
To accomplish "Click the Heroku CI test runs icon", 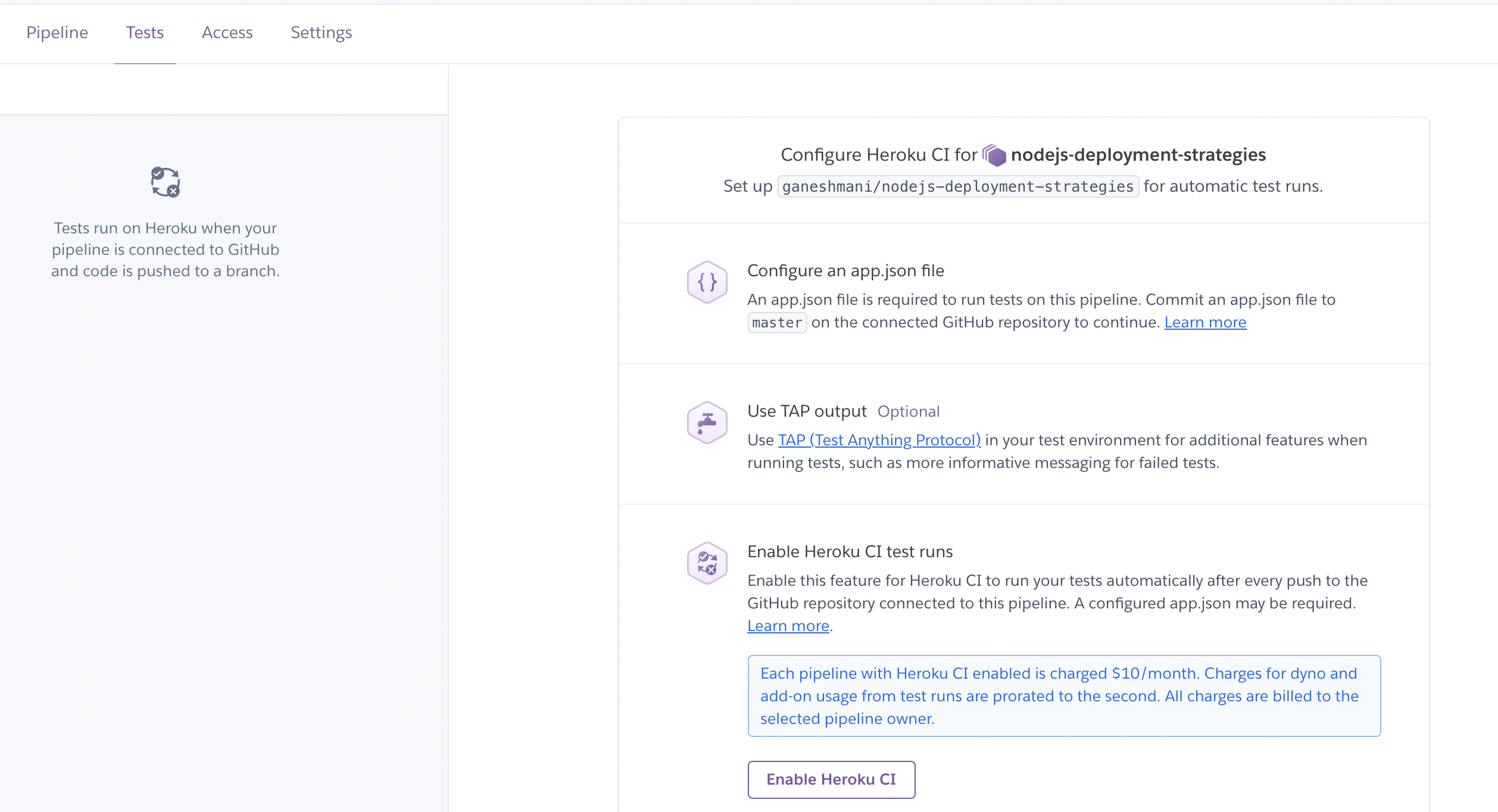I will pyautogui.click(x=707, y=563).
